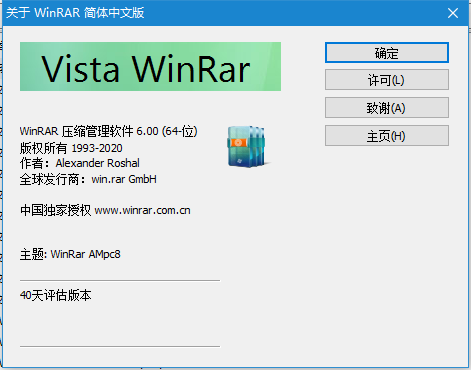Click the WinRAR books archive icon
The height and width of the screenshot is (370, 471).
(x=248, y=146)
